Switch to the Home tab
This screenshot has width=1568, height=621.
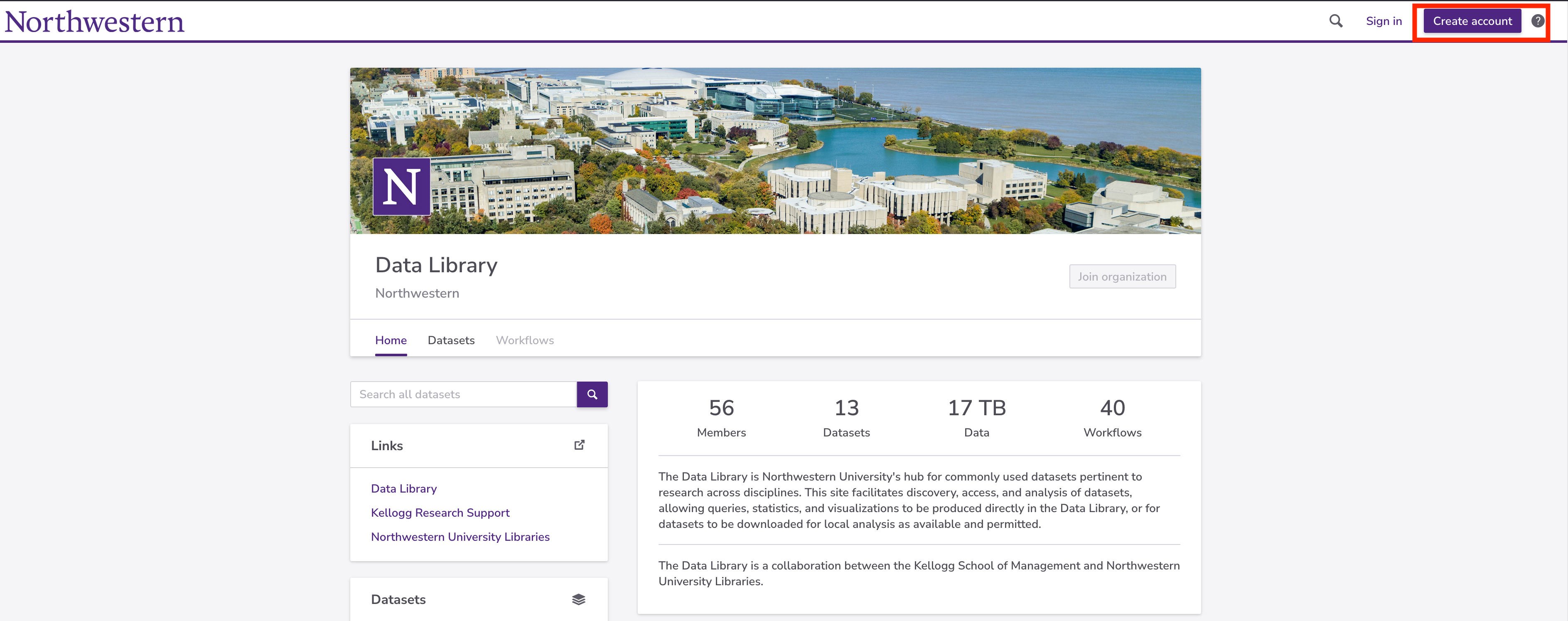click(391, 340)
